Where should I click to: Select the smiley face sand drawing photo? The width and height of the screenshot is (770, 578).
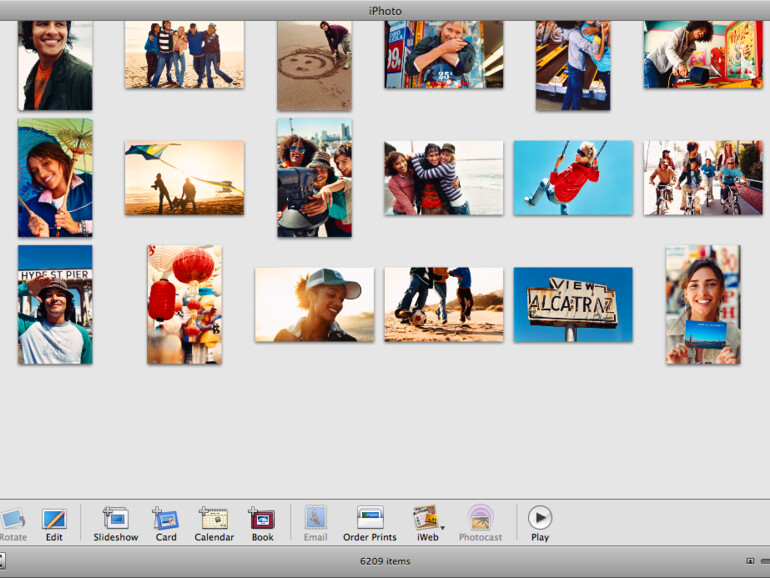(x=314, y=65)
